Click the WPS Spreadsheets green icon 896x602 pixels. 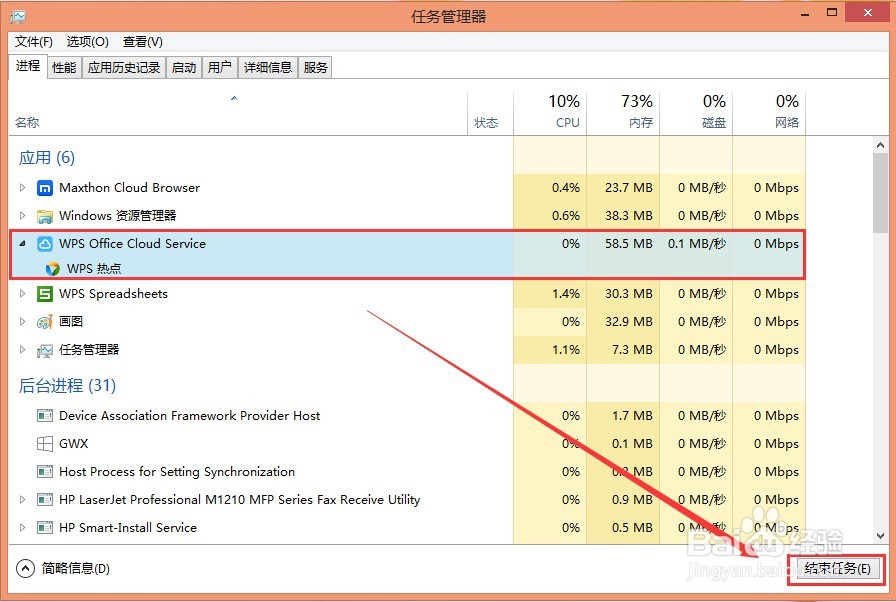coord(45,294)
